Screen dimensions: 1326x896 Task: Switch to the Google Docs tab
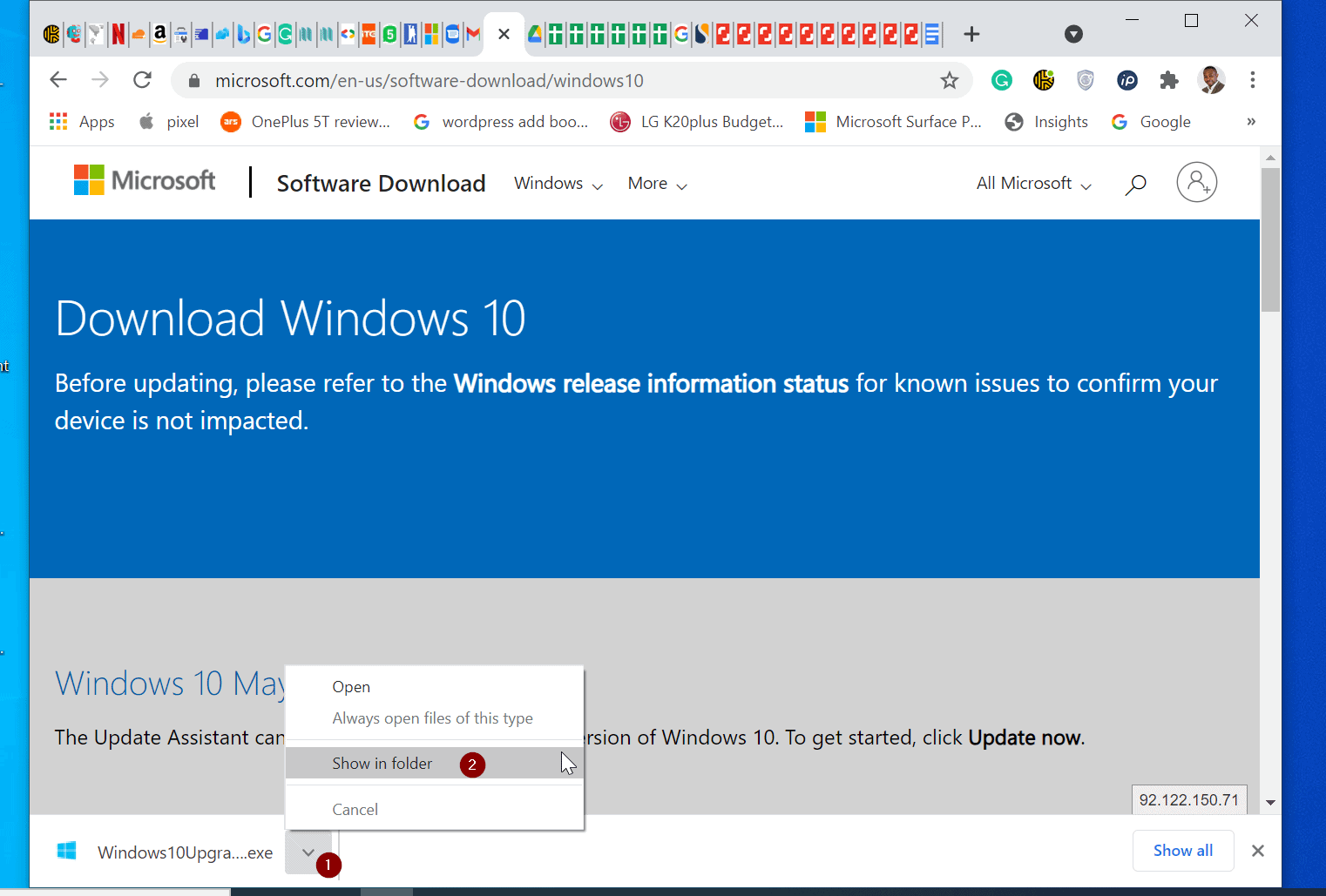(x=932, y=34)
